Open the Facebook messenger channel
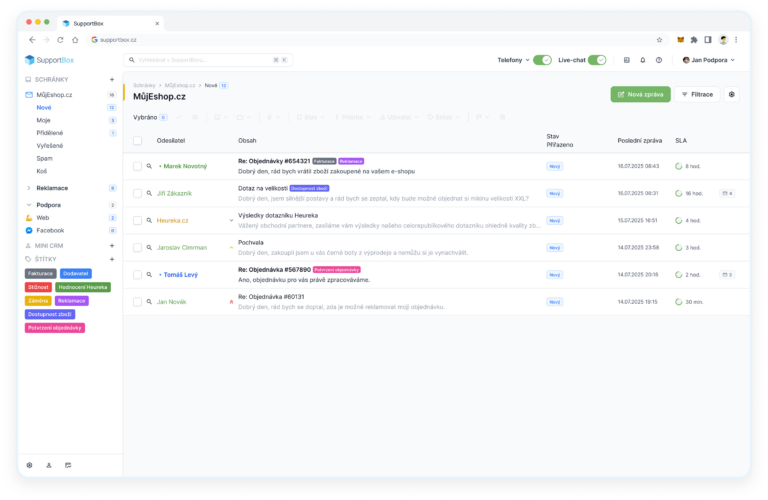Image resolution: width=768 pixels, height=500 pixels. tap(50, 231)
